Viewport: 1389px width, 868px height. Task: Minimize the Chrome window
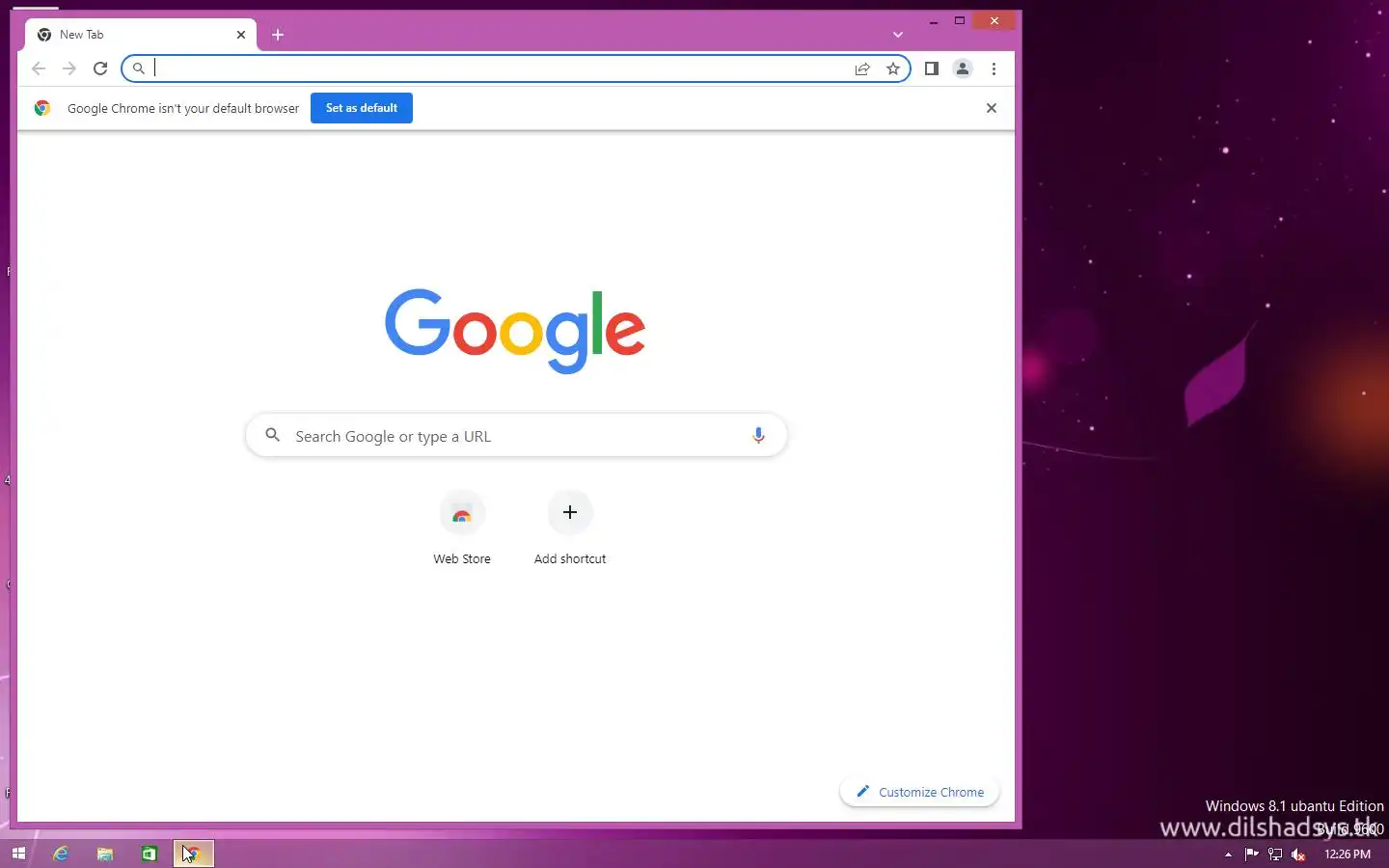point(934,20)
